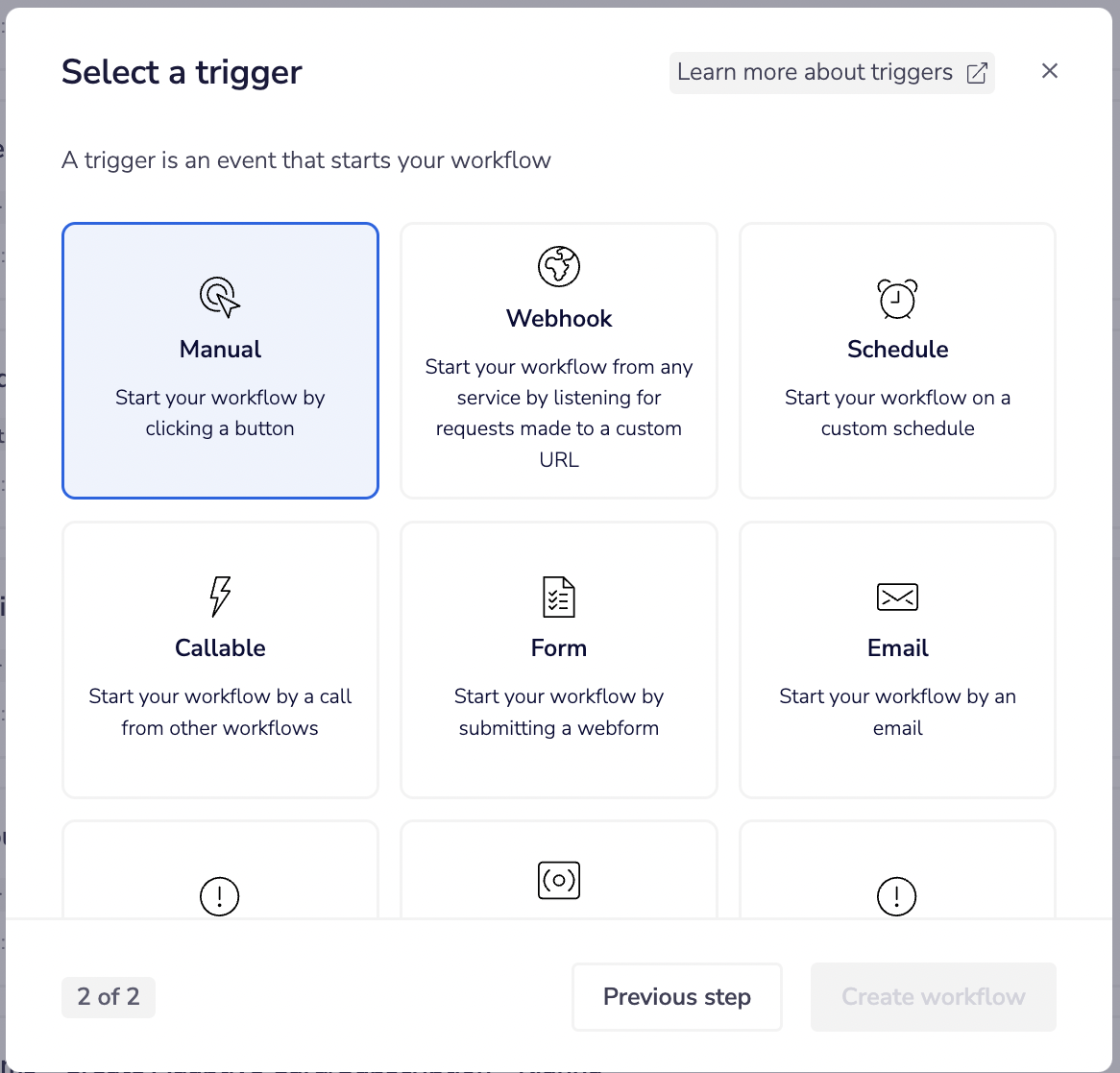Click the "Previous step" button
The height and width of the screenshot is (1073, 1120).
(x=676, y=997)
